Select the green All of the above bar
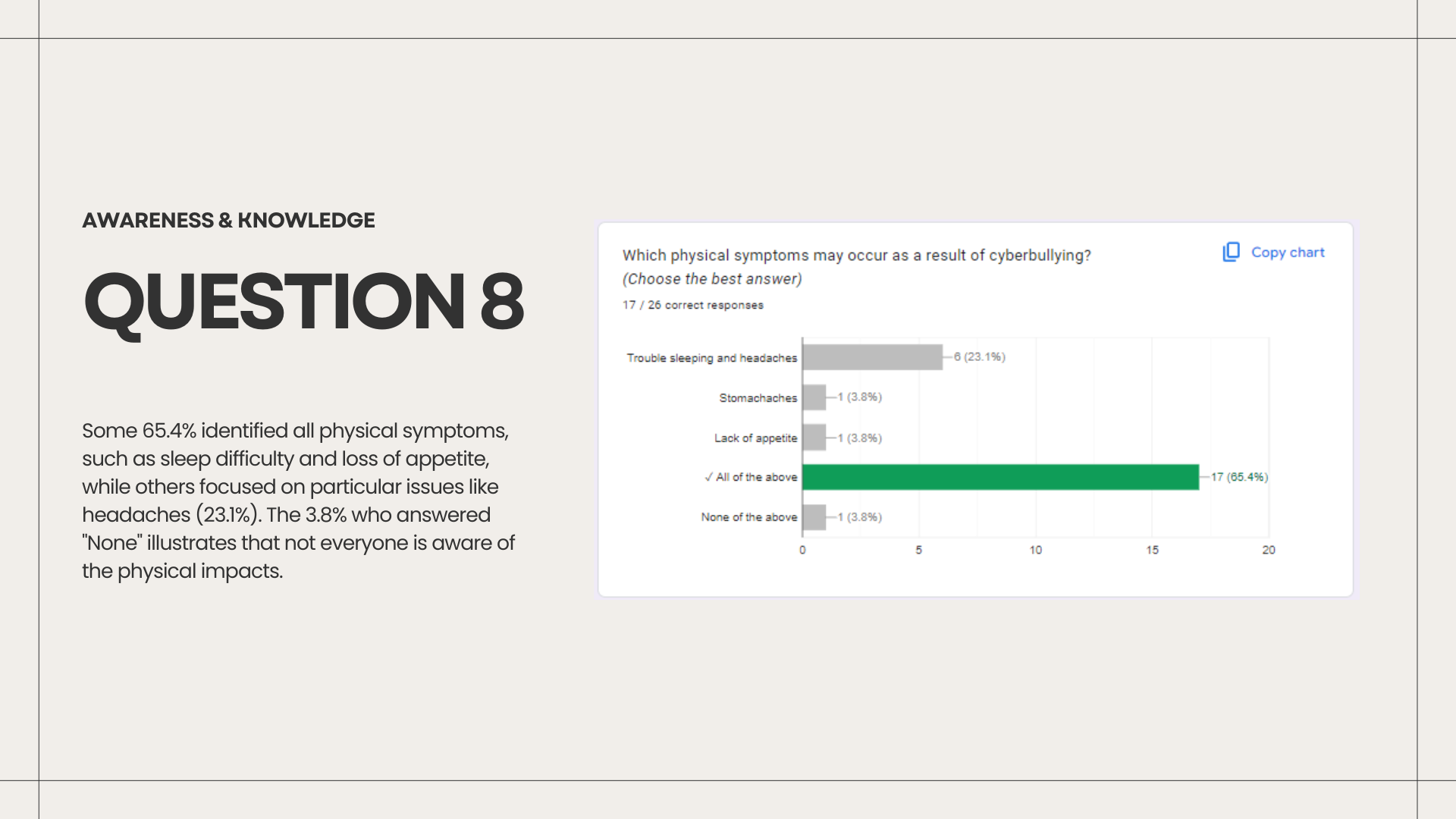Viewport: 1456px width, 819px height. click(1000, 477)
